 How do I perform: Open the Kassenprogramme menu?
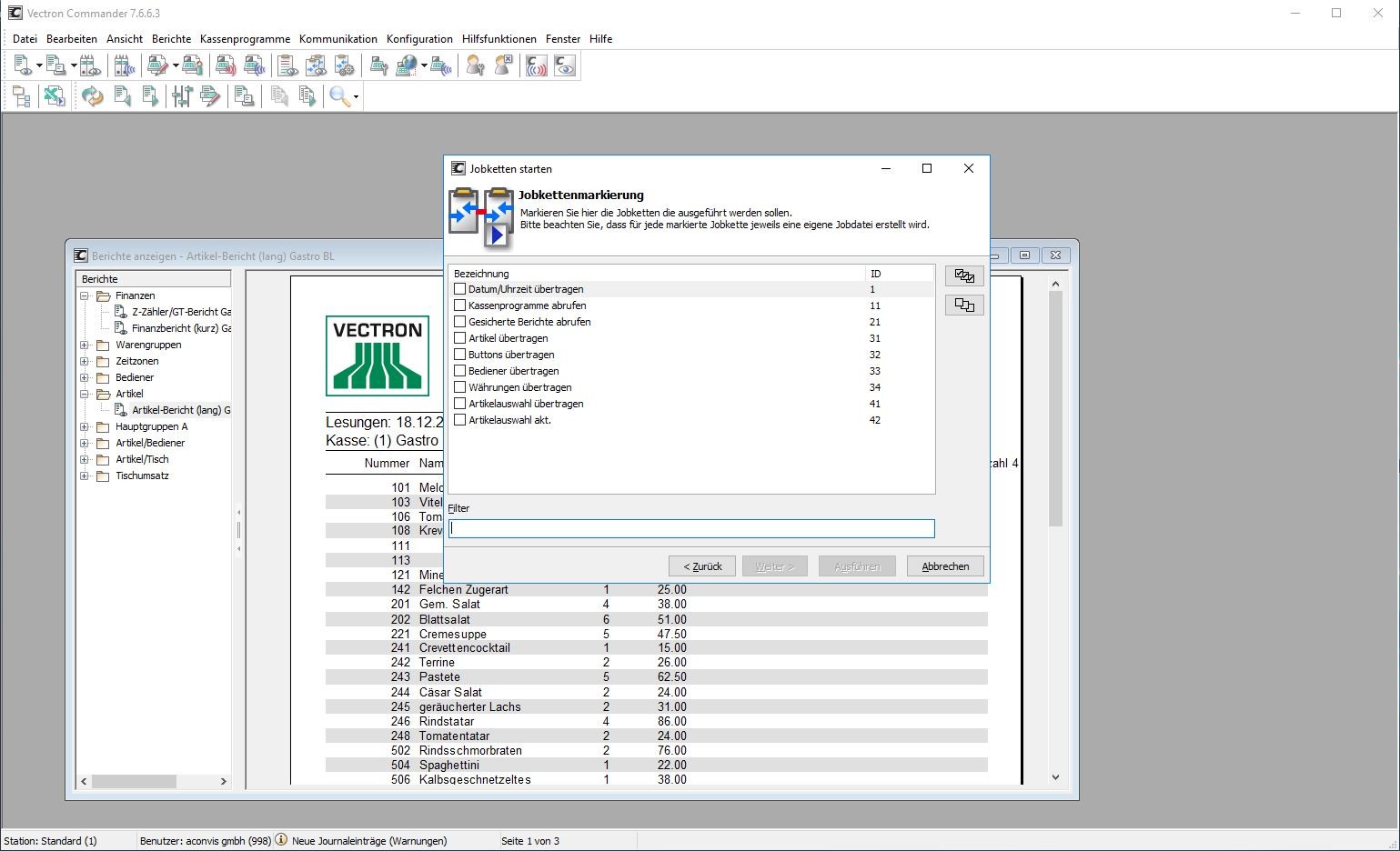point(245,39)
